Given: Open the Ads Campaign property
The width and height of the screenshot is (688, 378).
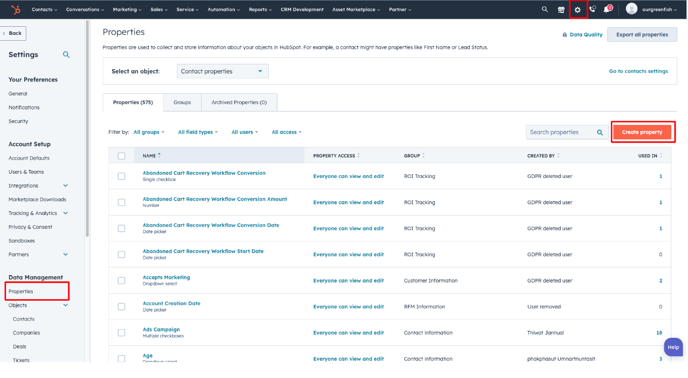Looking at the screenshot, I should pyautogui.click(x=161, y=329).
